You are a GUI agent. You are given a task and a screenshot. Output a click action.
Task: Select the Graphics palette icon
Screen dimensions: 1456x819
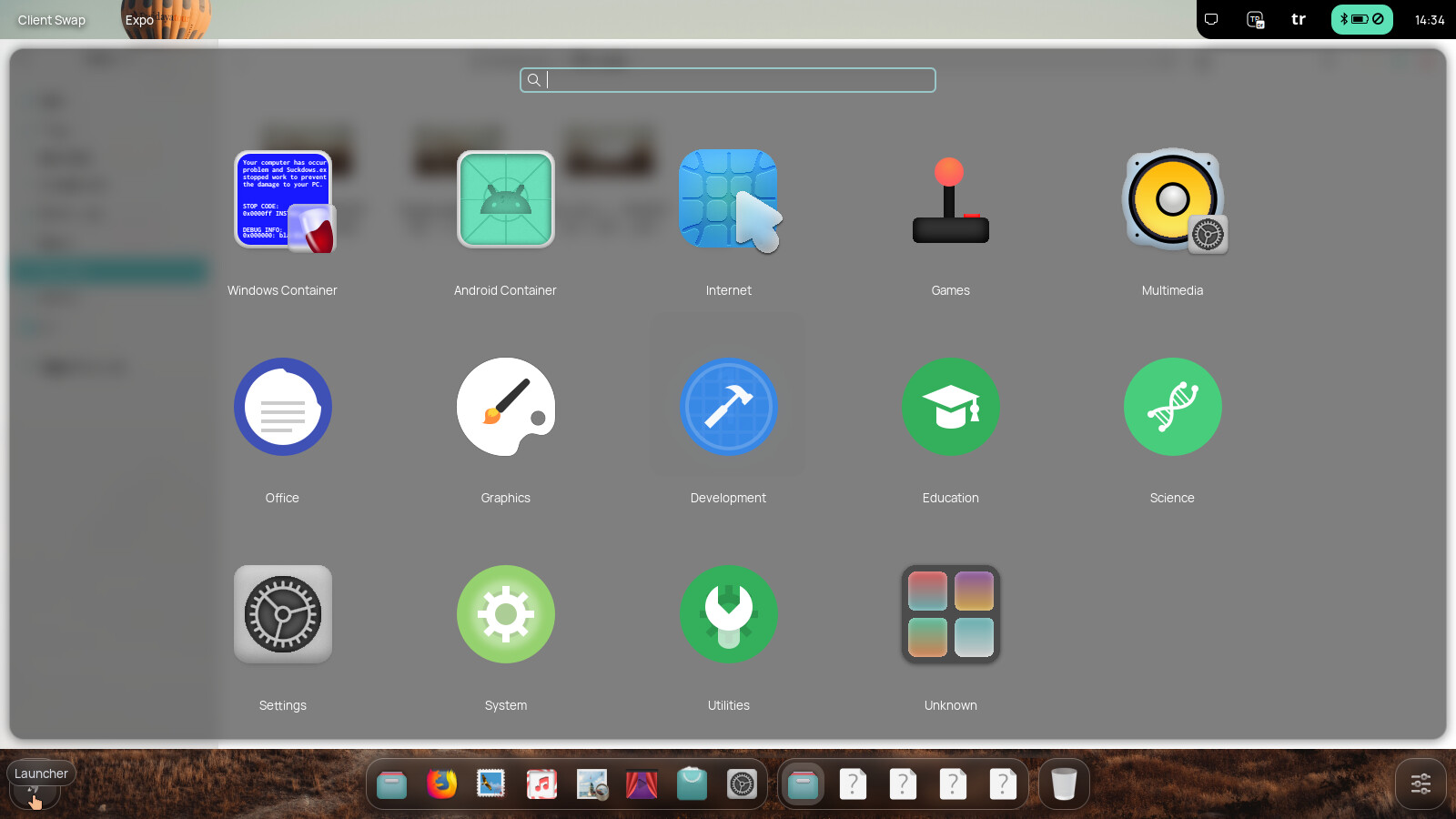(x=505, y=407)
